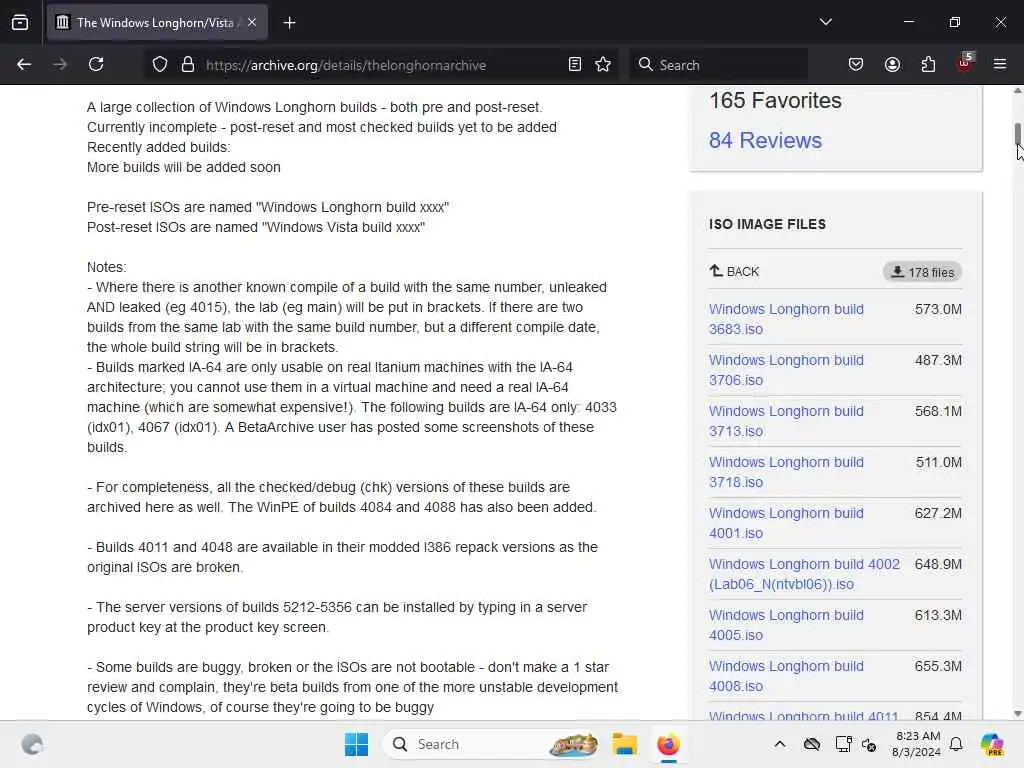The width and height of the screenshot is (1024, 768).
Task: Reload the current page
Action: tap(96, 64)
